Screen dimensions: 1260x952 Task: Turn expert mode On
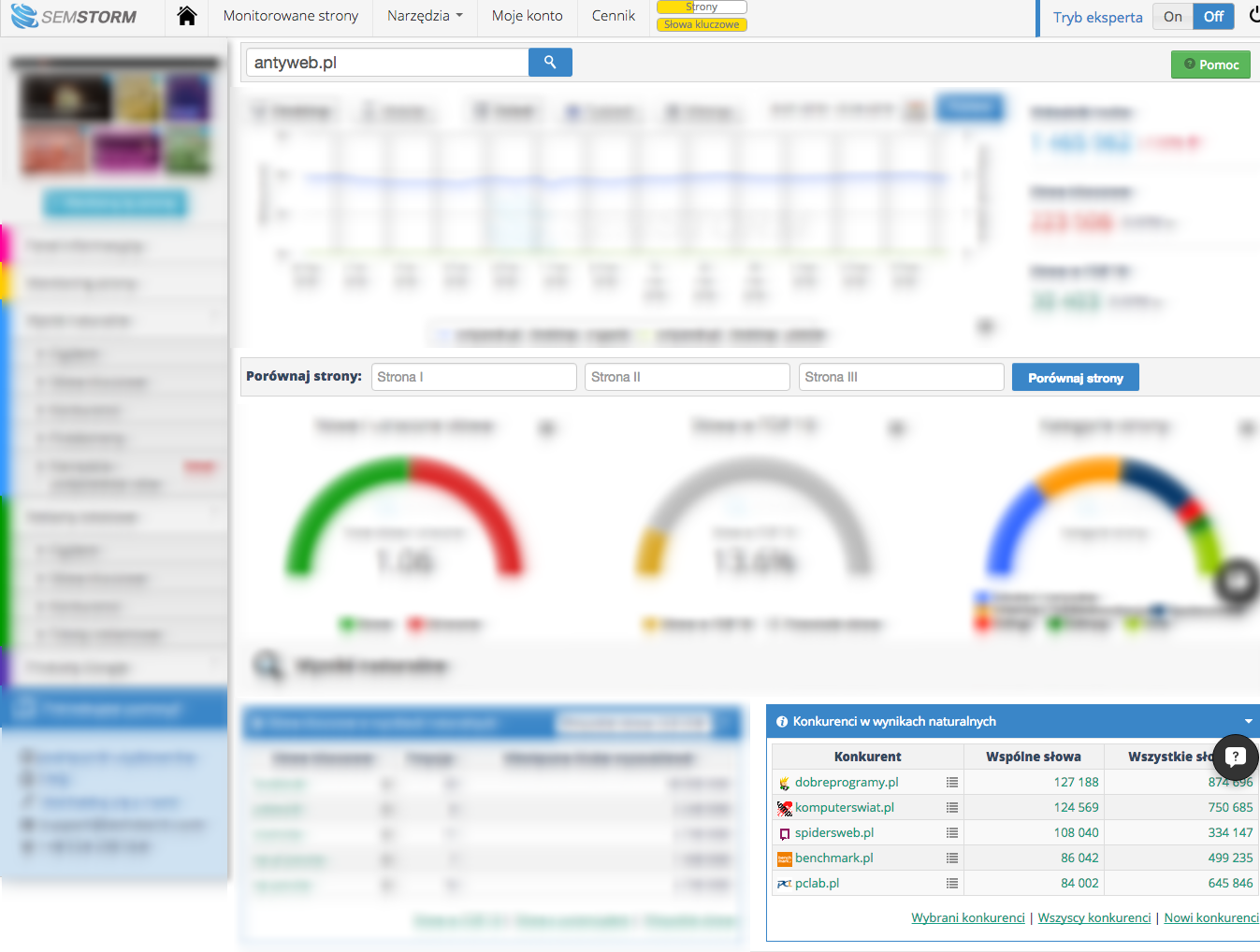tap(1173, 17)
